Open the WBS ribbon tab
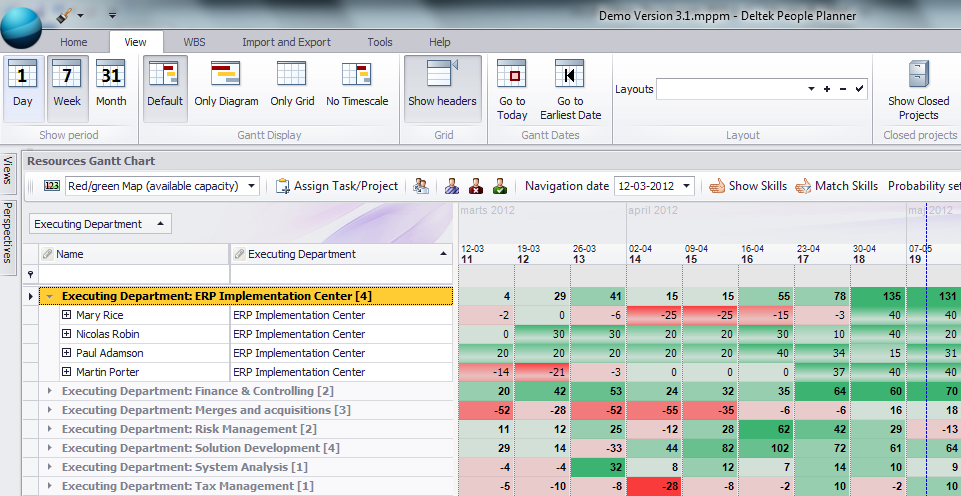Image resolution: width=961 pixels, height=496 pixels. pos(194,42)
